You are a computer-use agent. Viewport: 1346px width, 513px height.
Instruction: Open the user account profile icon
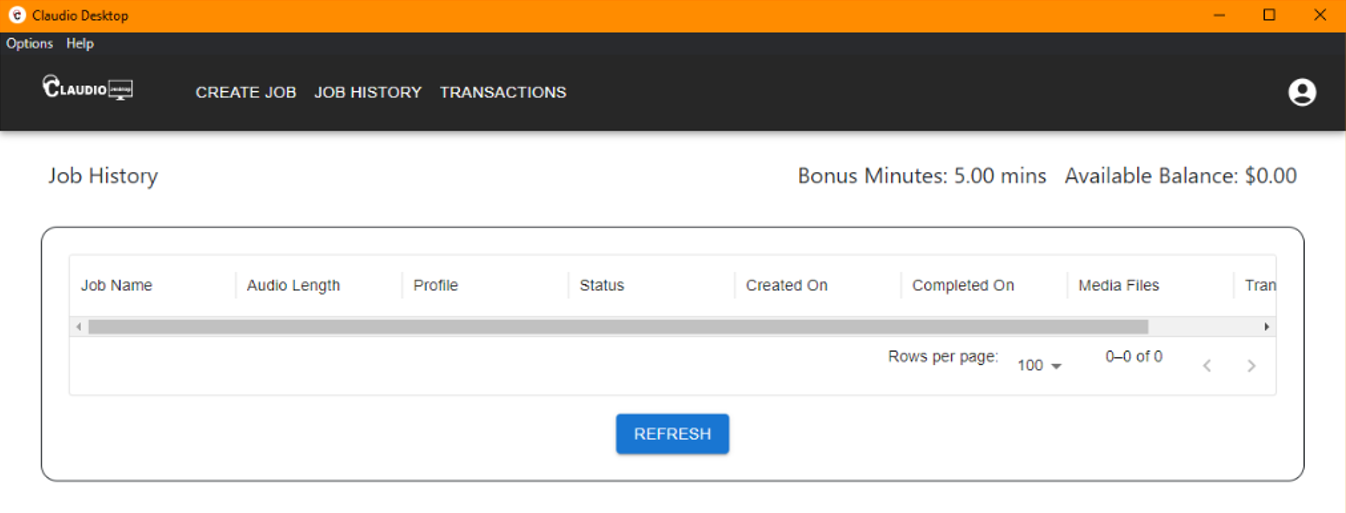tap(1302, 92)
